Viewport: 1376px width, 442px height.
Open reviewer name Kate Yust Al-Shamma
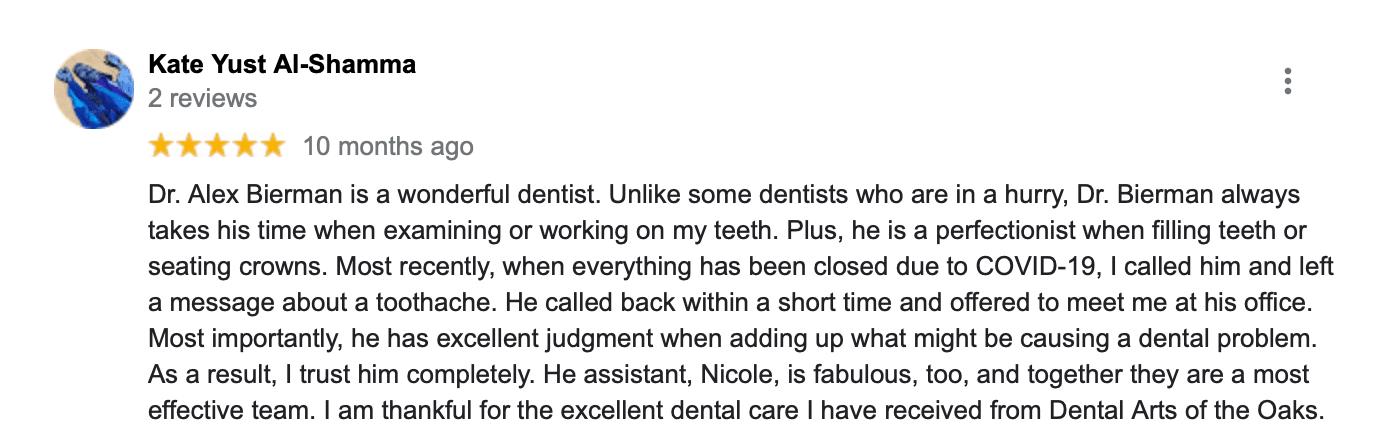coord(281,65)
